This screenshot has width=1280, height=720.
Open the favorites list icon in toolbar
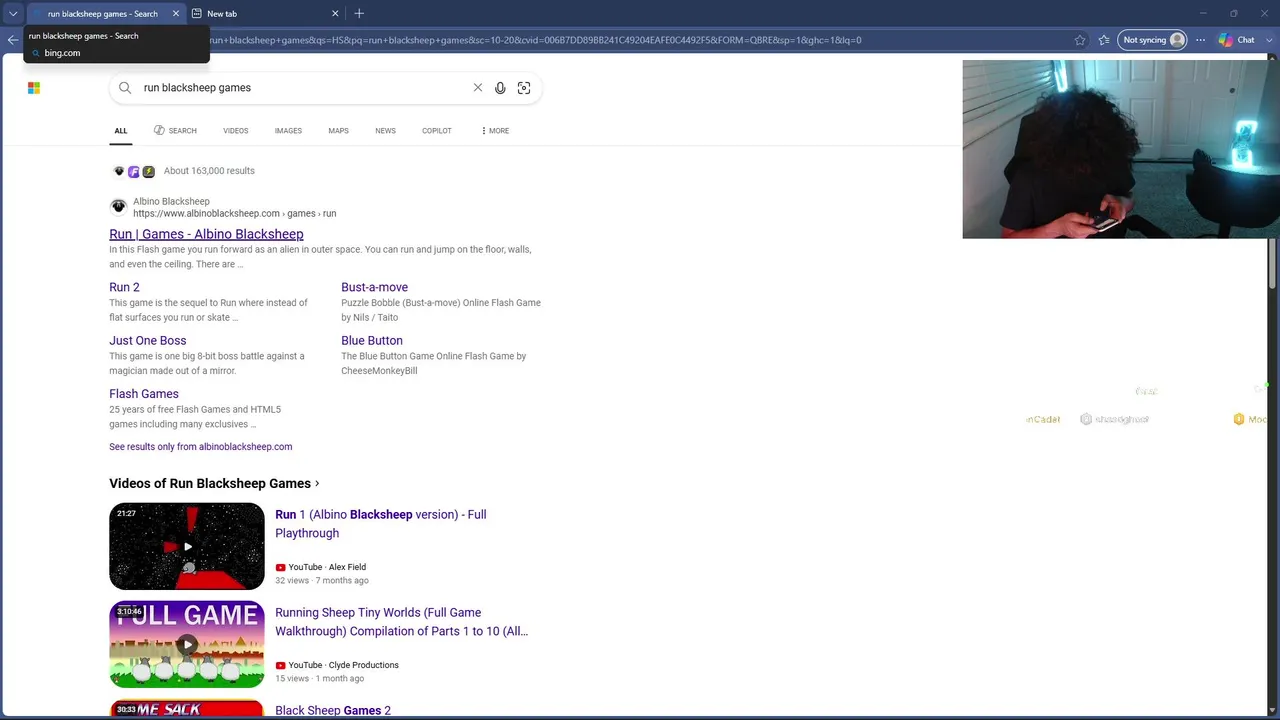(1104, 40)
